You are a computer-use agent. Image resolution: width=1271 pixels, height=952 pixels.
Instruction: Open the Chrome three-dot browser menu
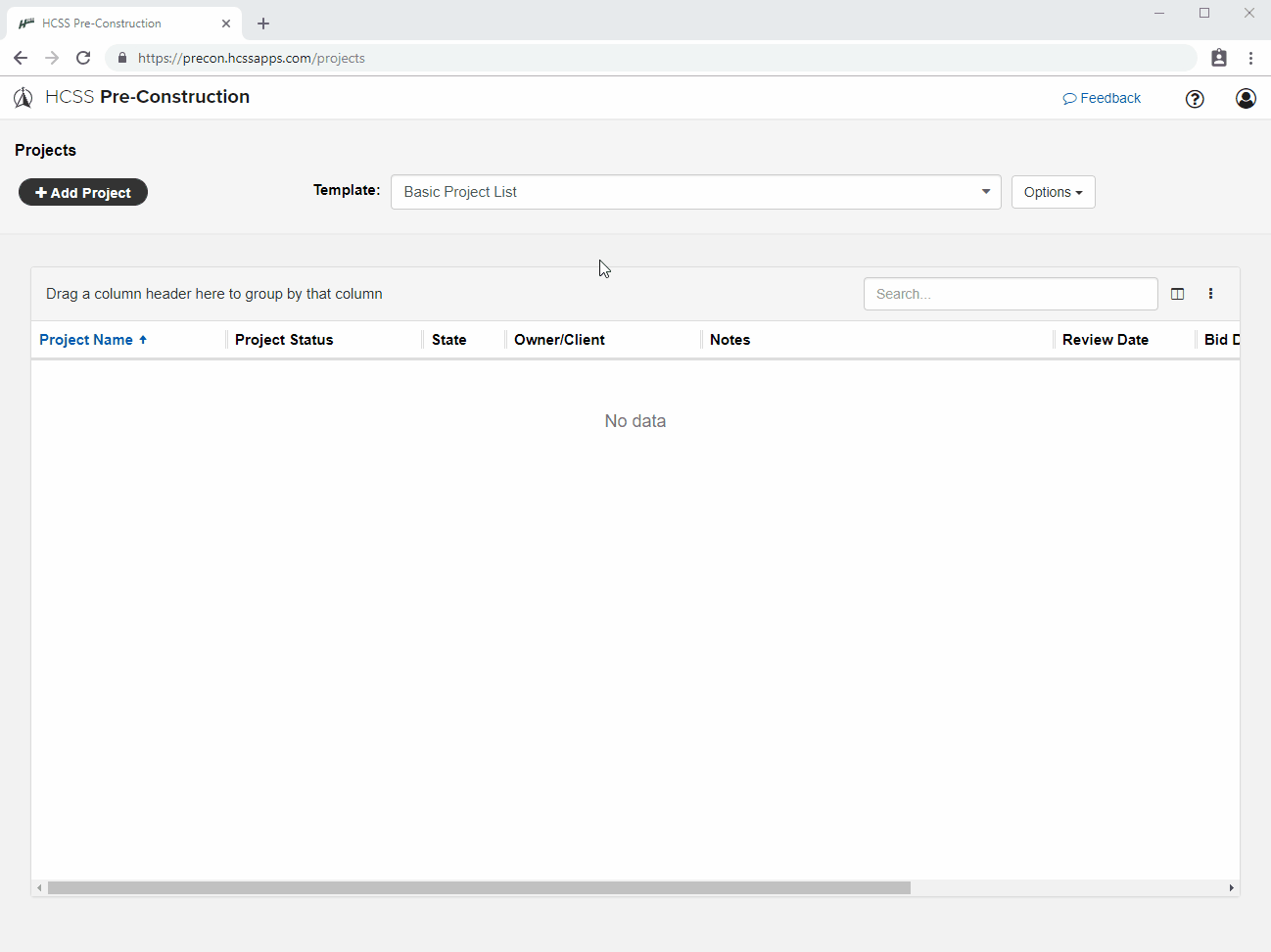point(1250,58)
